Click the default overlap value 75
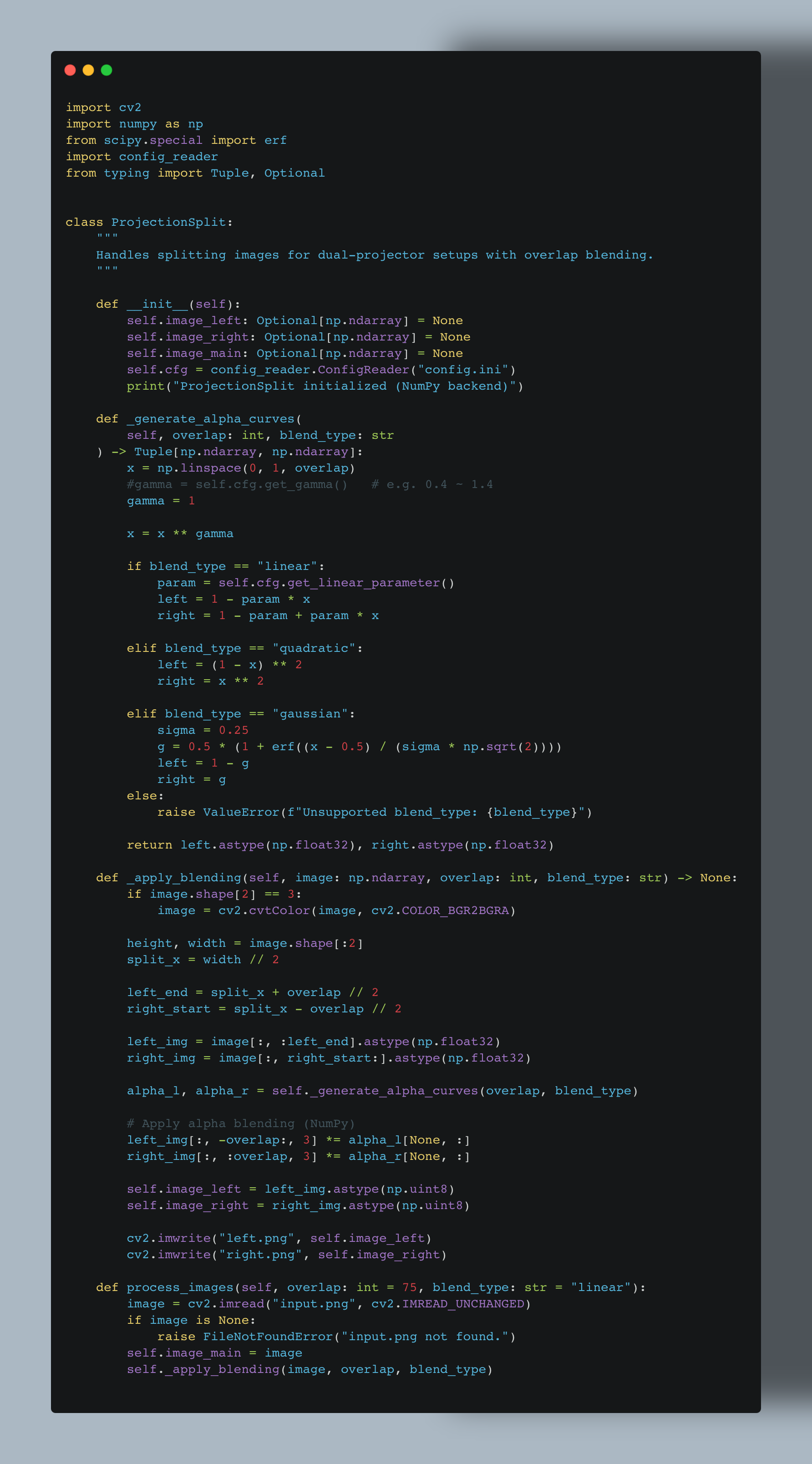 [x=409, y=1287]
